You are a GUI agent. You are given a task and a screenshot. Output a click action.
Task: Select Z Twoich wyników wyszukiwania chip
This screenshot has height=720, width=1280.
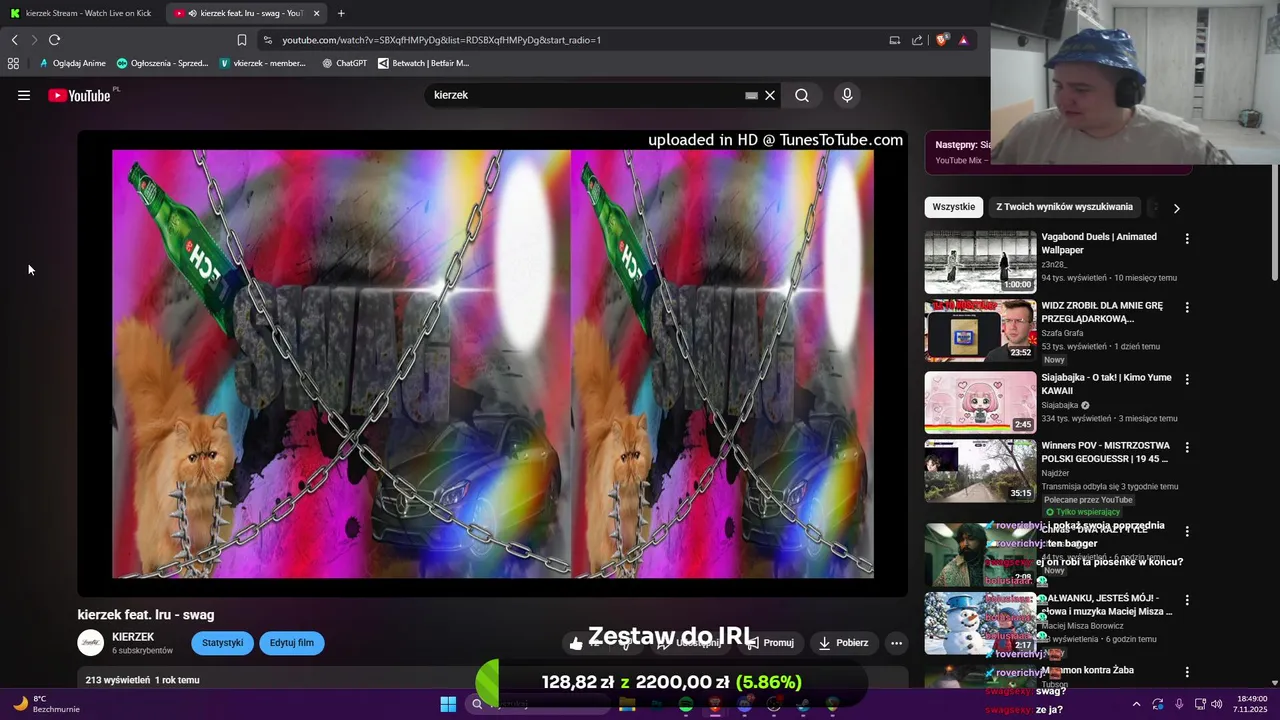point(1064,207)
